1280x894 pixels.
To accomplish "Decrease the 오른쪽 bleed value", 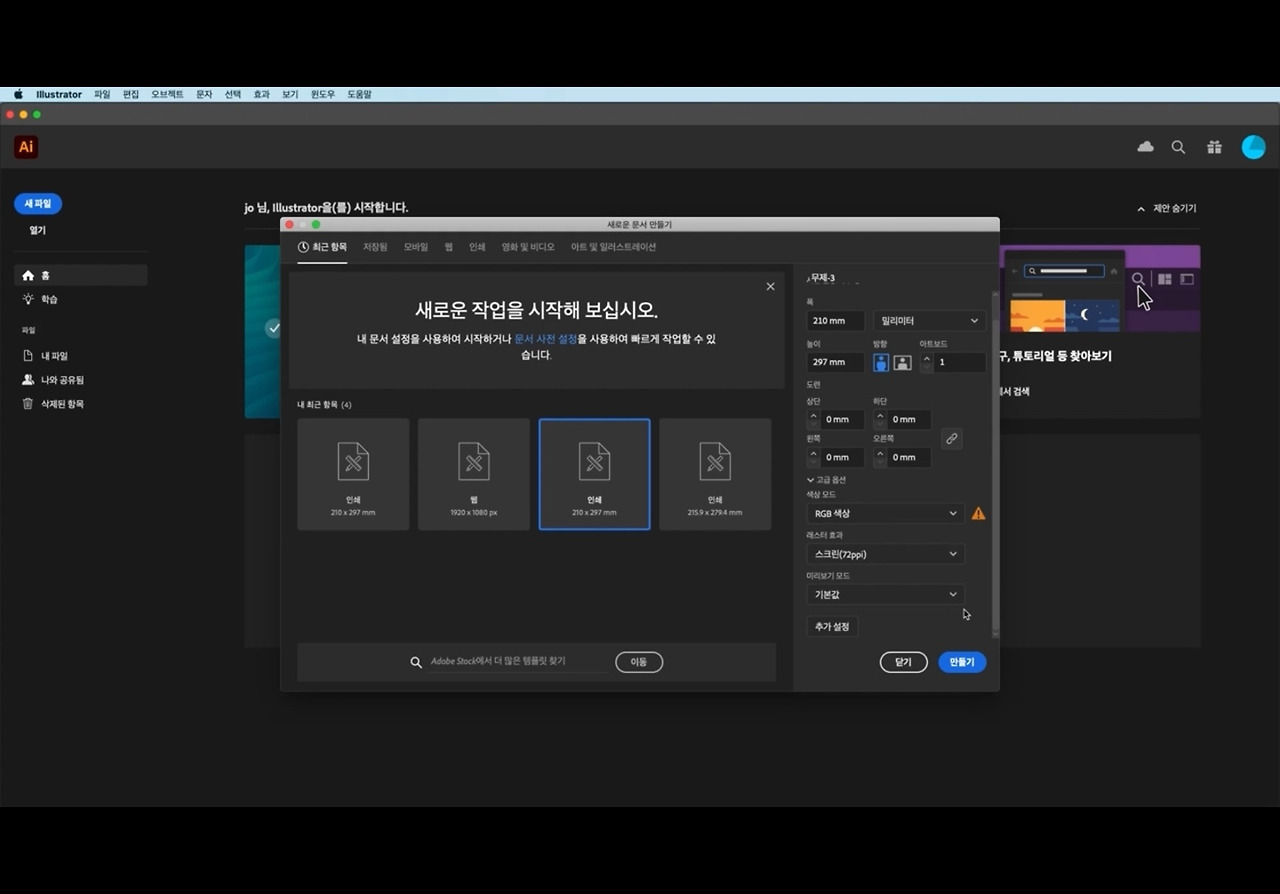I will [x=880, y=462].
